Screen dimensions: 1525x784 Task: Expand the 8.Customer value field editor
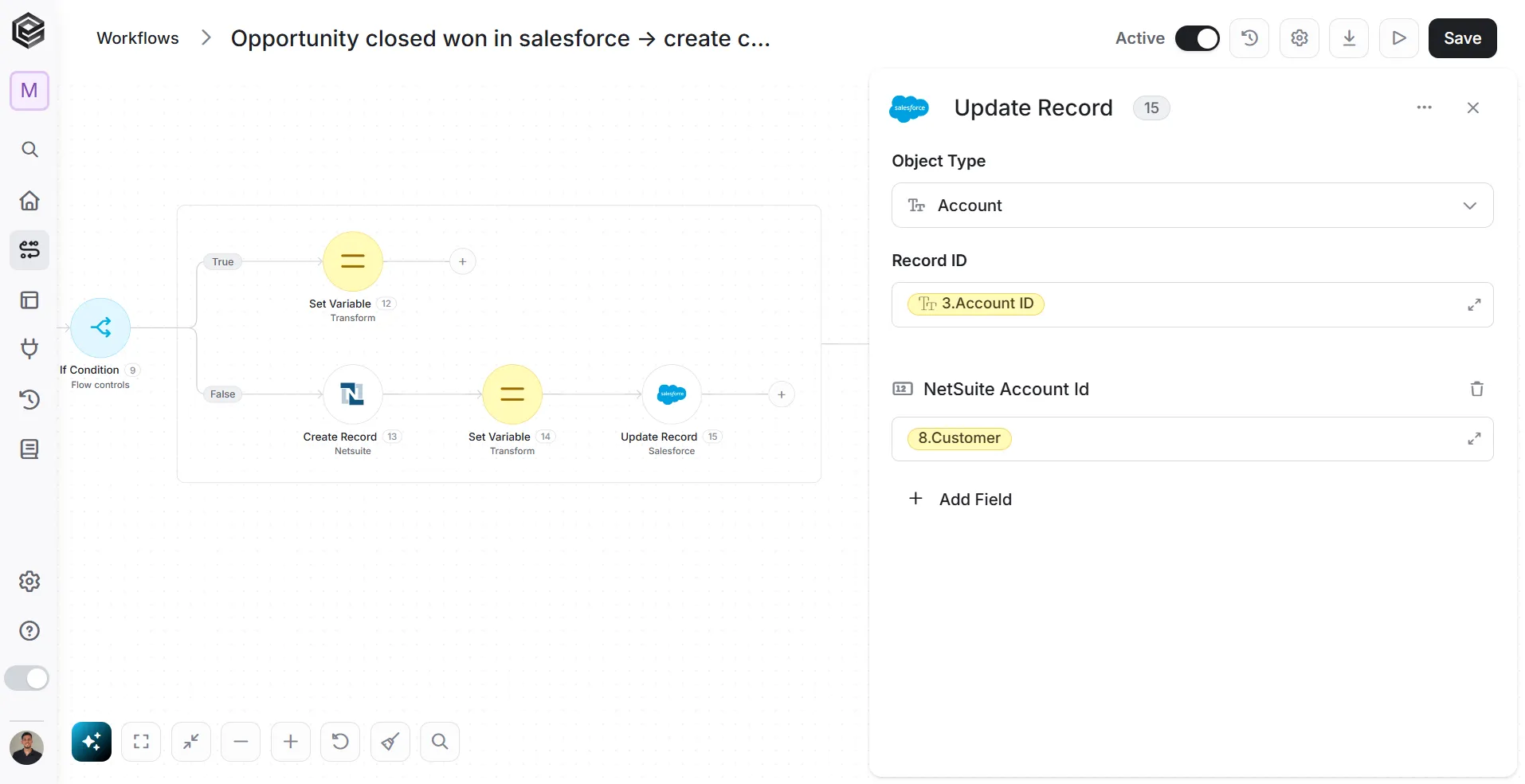pos(1474,439)
